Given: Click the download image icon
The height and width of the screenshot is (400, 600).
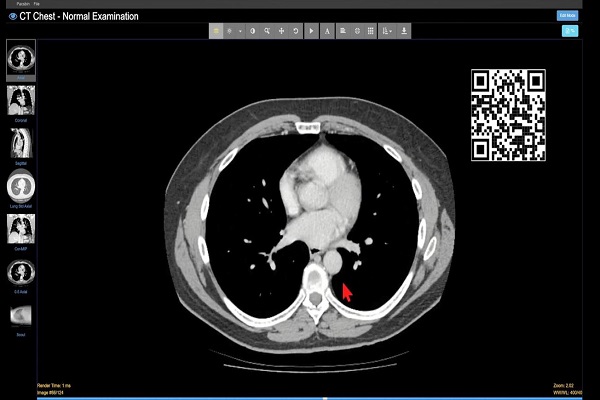Looking at the screenshot, I should point(404,31).
